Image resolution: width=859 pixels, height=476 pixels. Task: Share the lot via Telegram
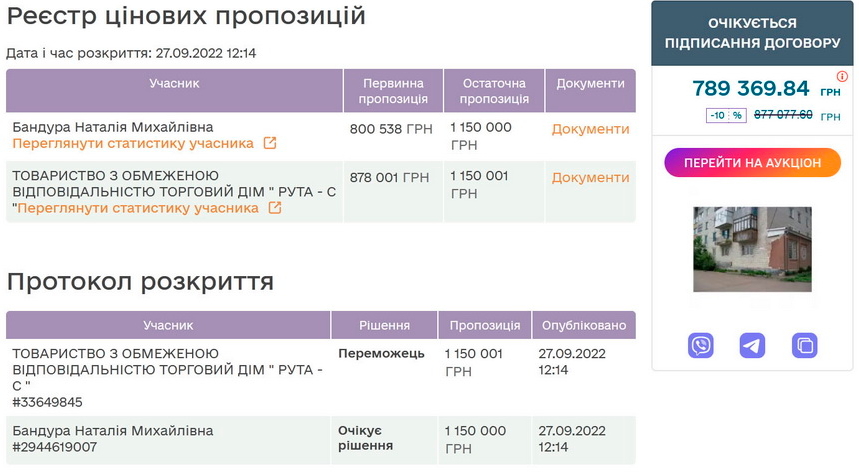point(752,346)
